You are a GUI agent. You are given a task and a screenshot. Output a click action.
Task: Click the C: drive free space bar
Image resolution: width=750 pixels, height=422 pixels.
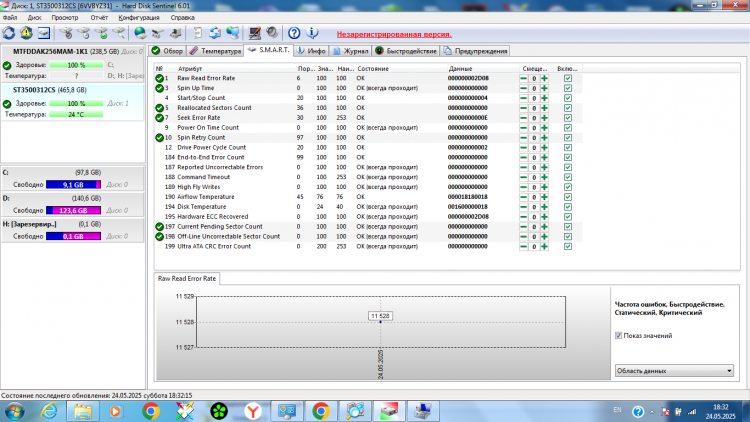coord(73,185)
